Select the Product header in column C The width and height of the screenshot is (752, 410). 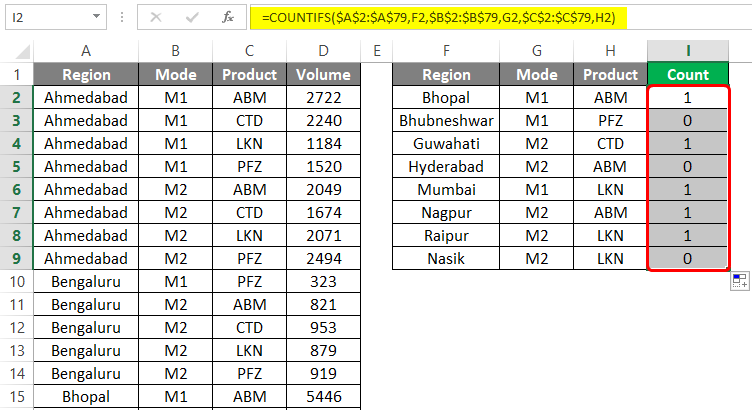[x=249, y=74]
